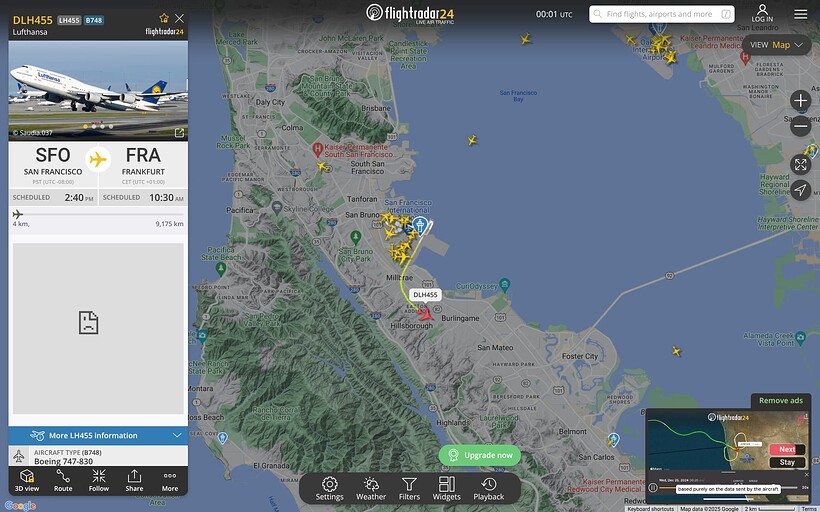Start Playback from the bottom toolbar
Image resolution: width=820 pixels, height=512 pixels.
pos(488,488)
